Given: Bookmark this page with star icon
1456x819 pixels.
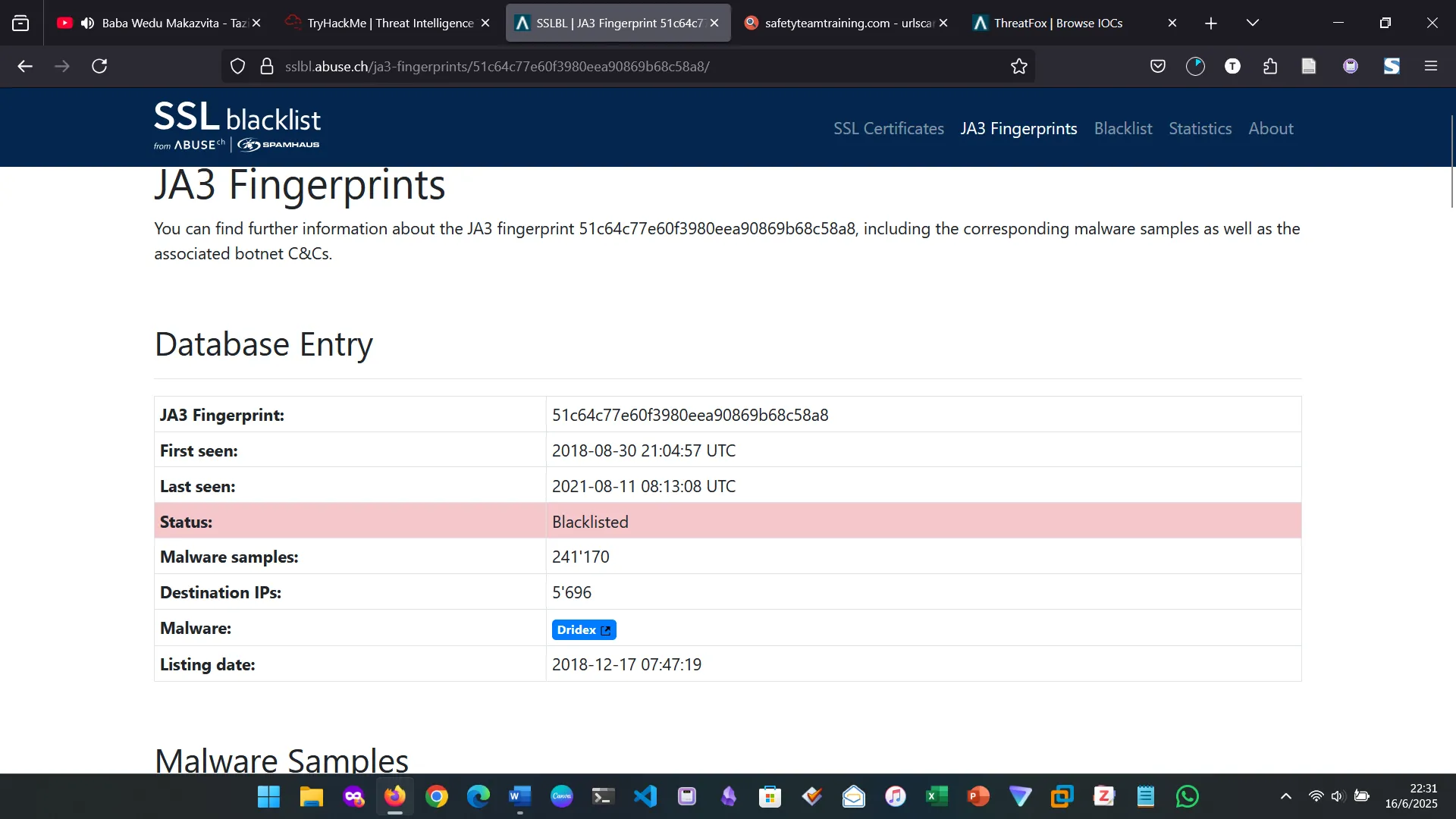Looking at the screenshot, I should (1018, 67).
